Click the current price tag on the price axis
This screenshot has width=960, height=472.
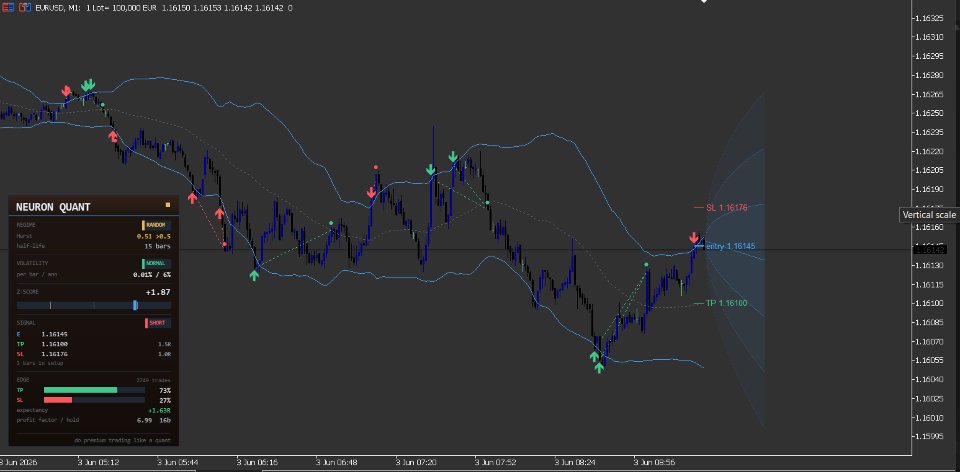930,250
